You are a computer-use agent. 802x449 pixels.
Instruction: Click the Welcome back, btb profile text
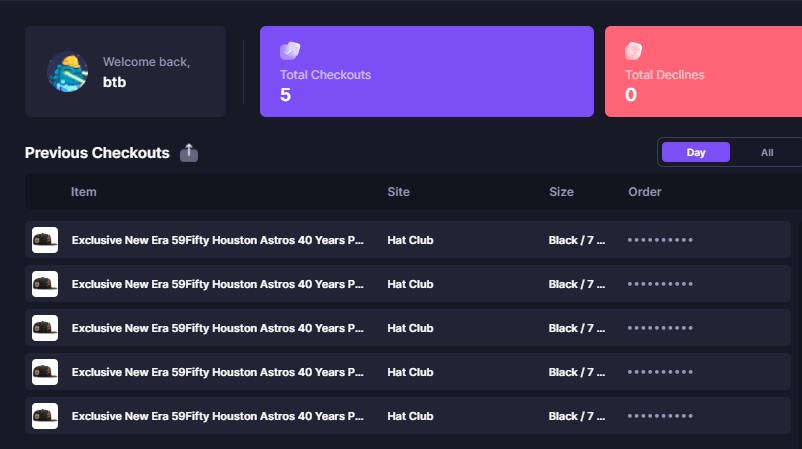[x=146, y=72]
